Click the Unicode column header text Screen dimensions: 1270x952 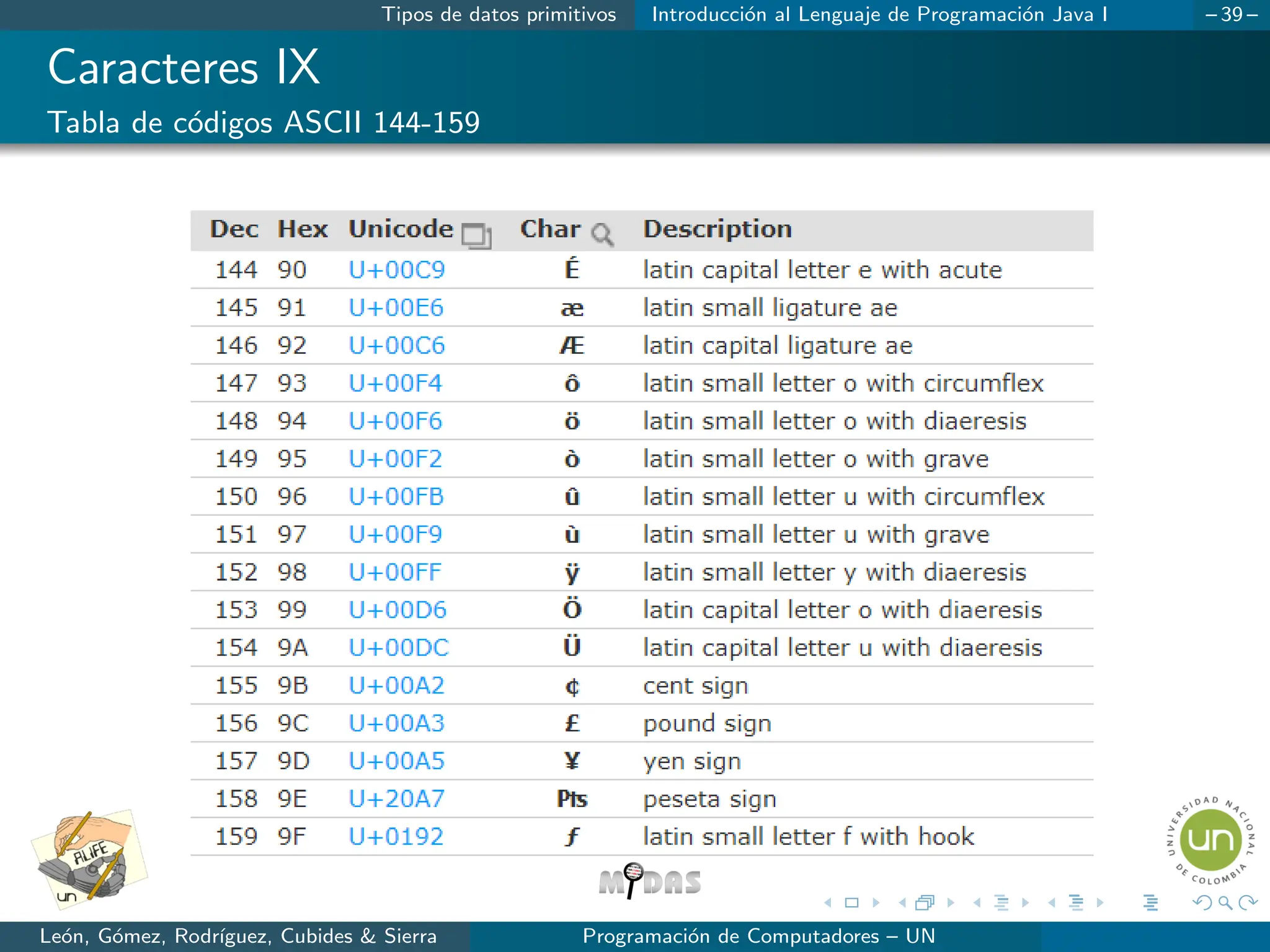pos(401,229)
